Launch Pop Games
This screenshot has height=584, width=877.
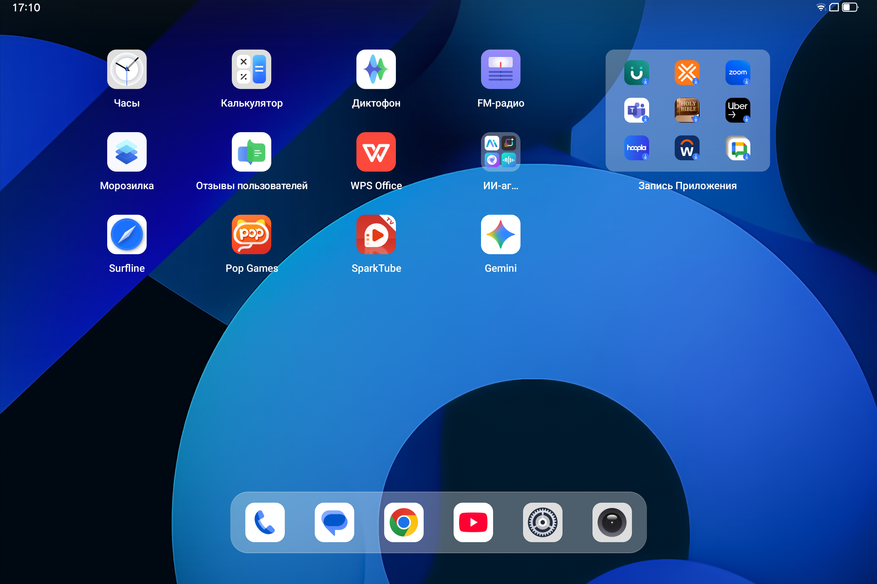tap(252, 235)
